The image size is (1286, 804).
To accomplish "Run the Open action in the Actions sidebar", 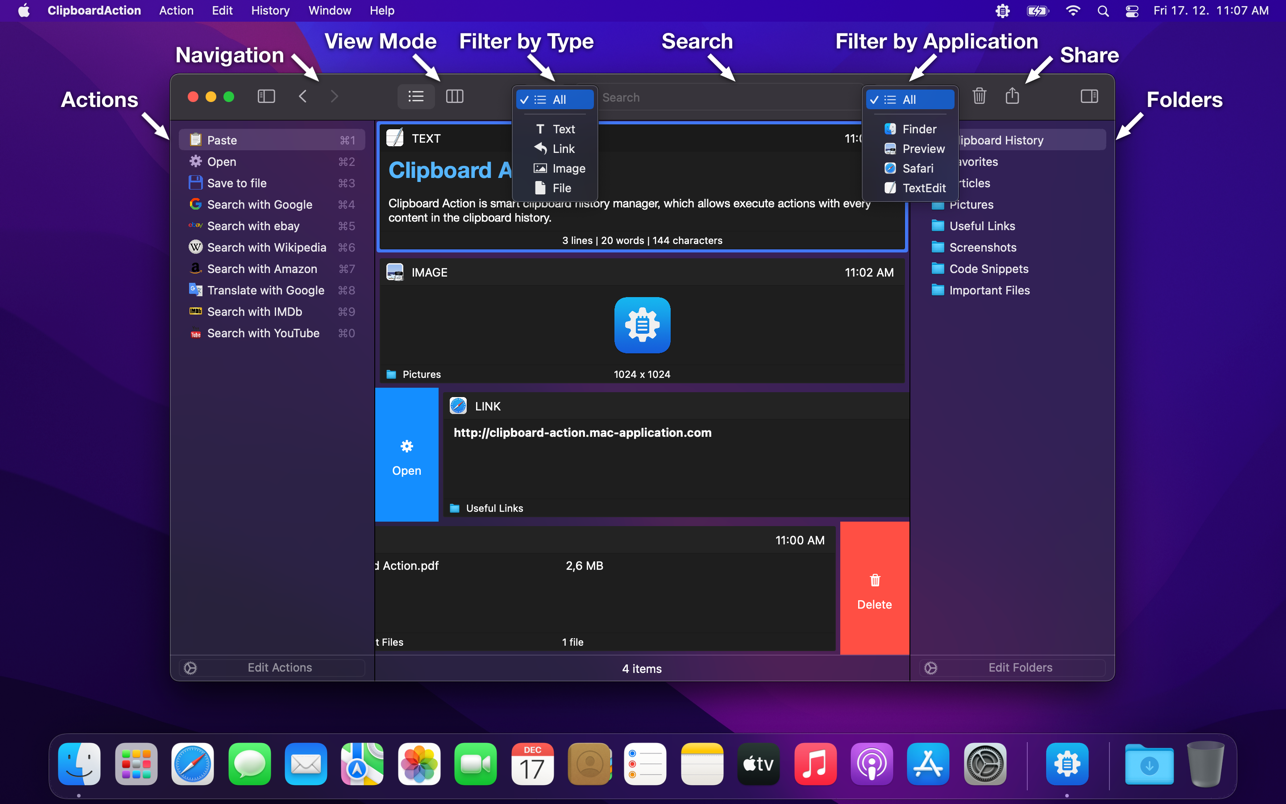I will (271, 162).
